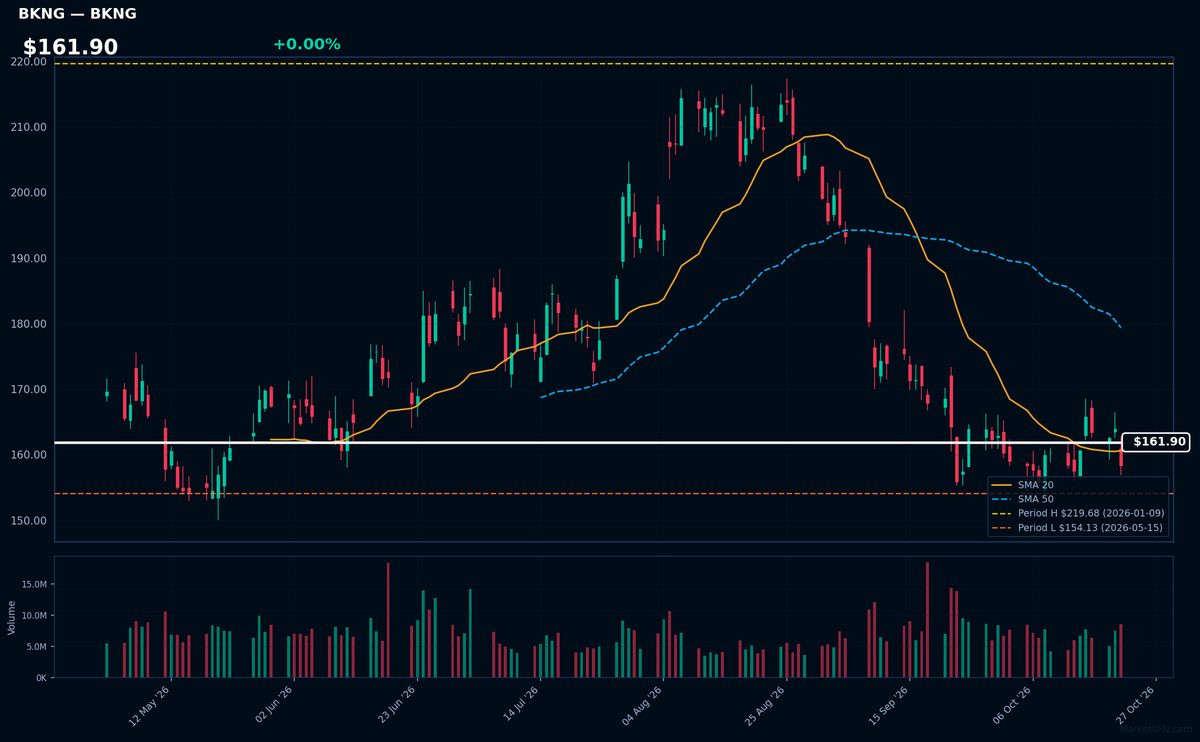Click the 200.00 price axis label

point(30,193)
